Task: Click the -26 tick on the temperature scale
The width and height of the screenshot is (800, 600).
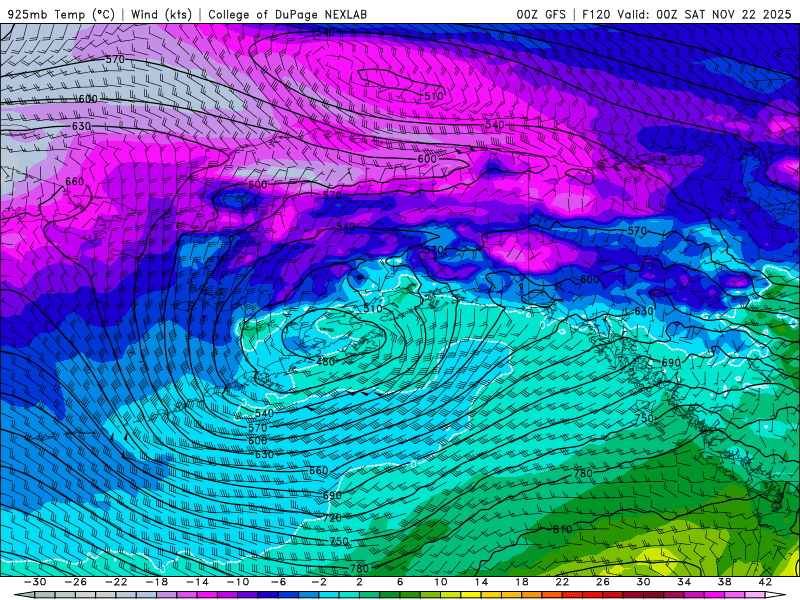Action: pos(76,582)
